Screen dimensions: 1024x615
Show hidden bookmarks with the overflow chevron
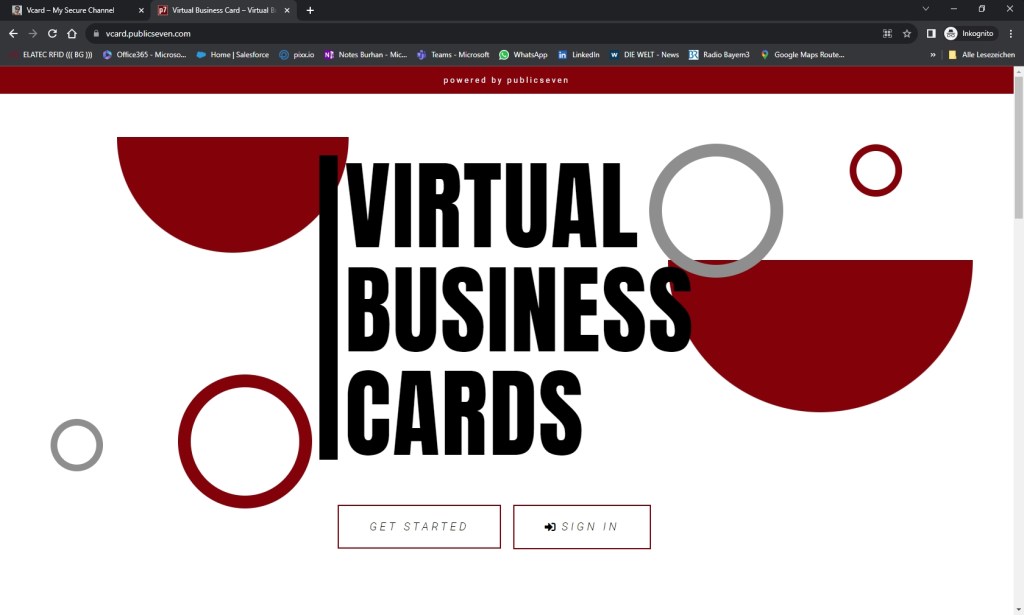coord(933,55)
